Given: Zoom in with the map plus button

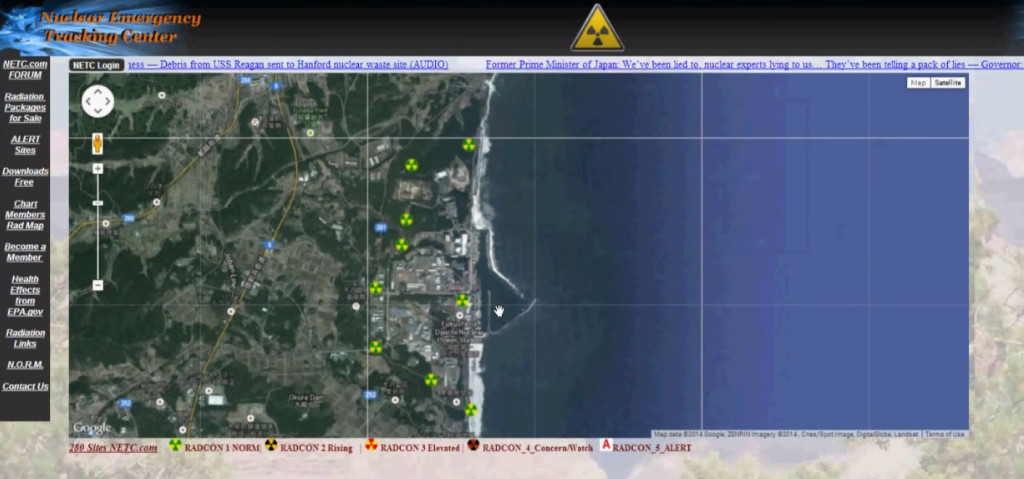Looking at the screenshot, I should (98, 169).
